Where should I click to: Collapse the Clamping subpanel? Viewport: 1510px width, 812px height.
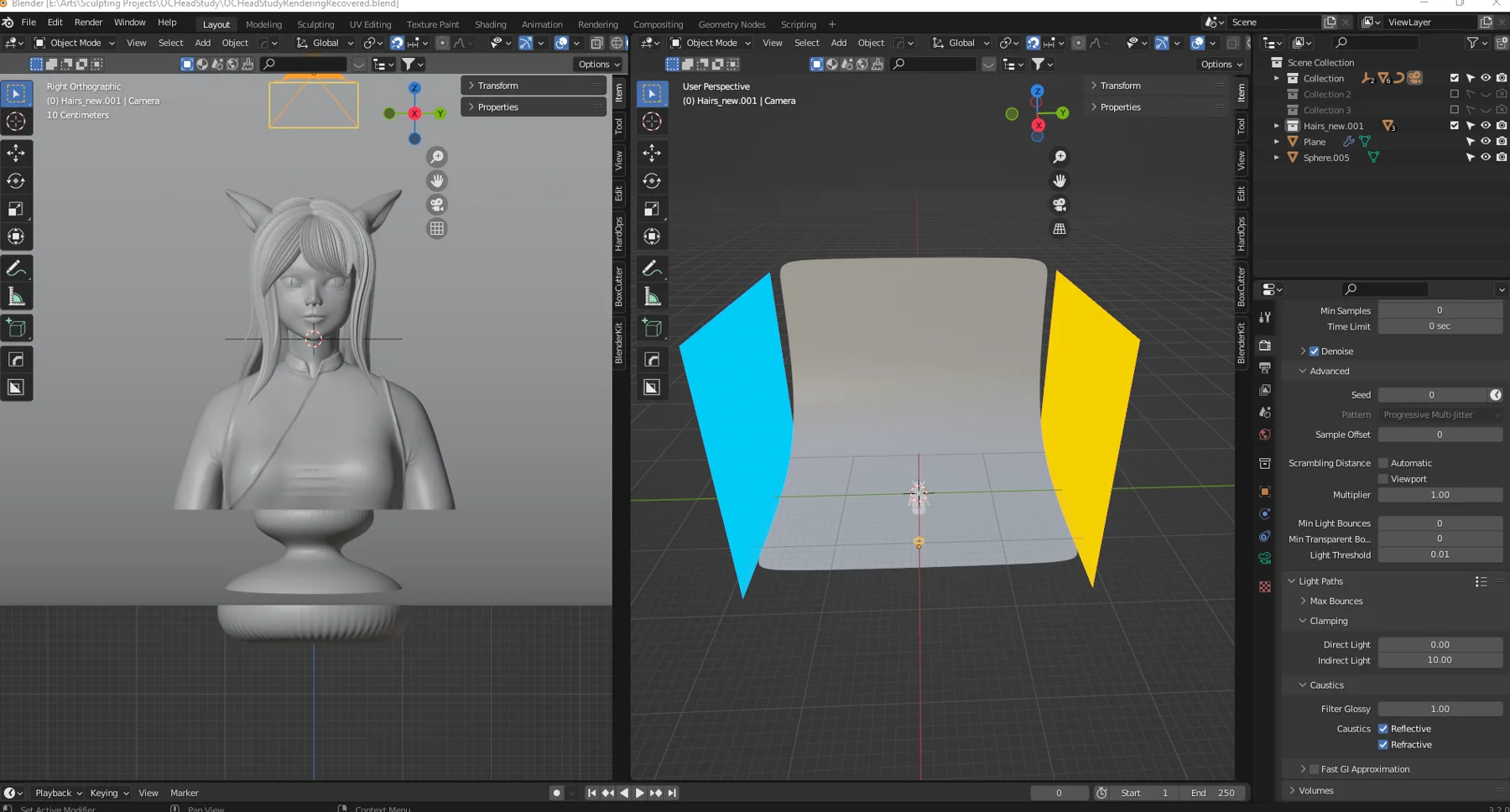tap(1329, 621)
